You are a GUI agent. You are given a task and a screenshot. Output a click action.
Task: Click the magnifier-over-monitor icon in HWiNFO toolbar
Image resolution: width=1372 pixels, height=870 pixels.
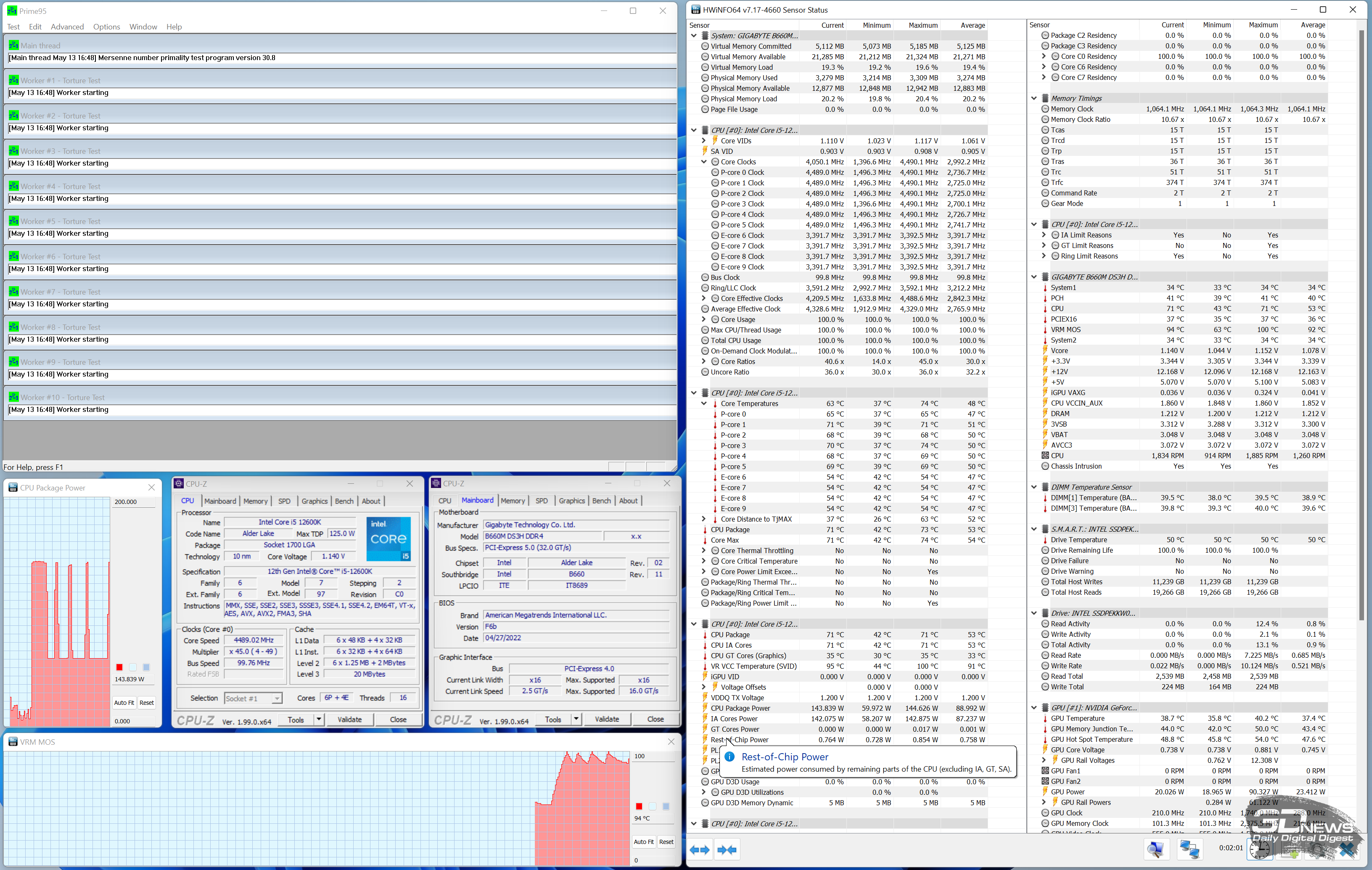(1155, 849)
